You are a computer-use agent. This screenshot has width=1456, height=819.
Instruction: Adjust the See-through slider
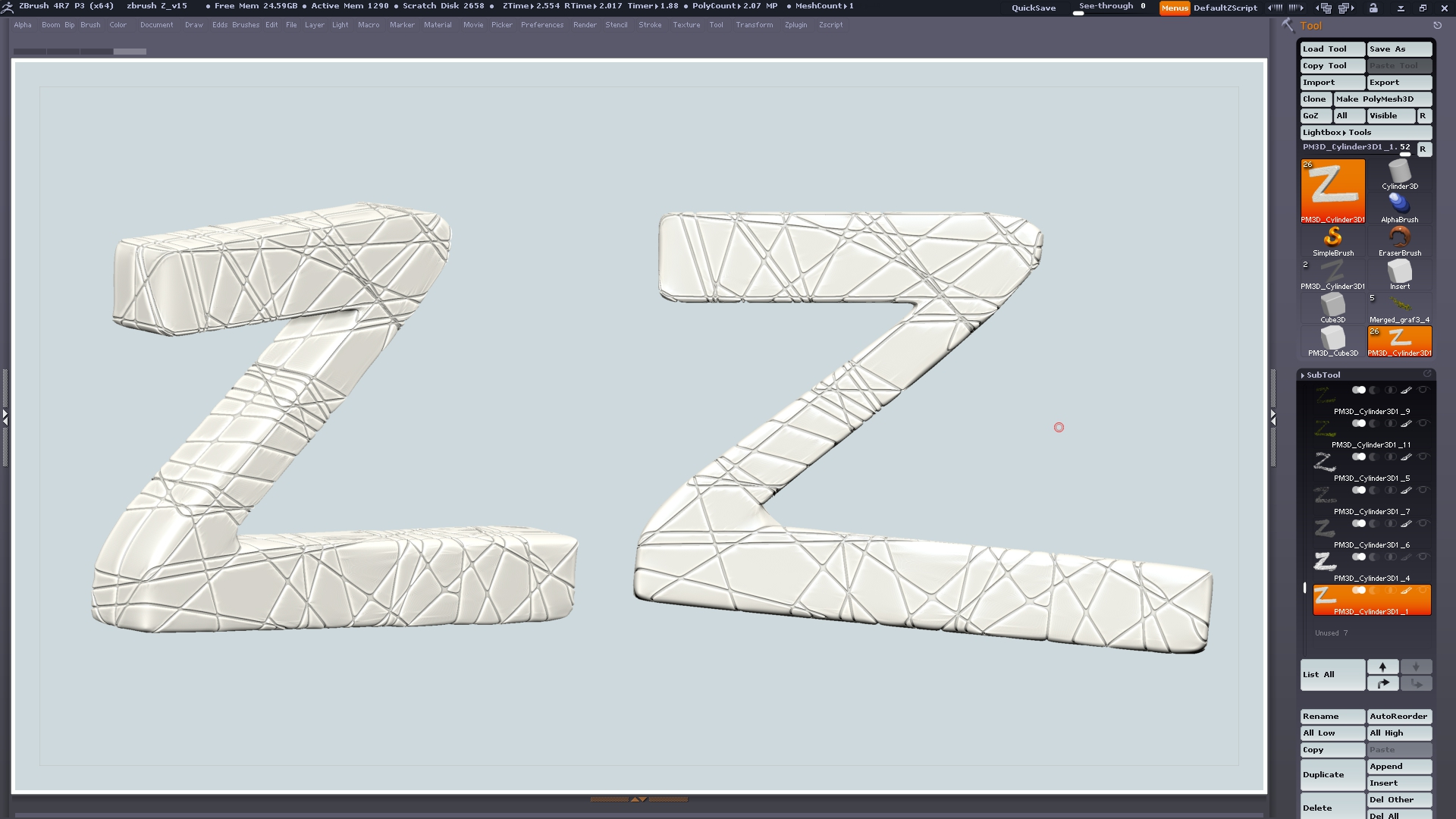pyautogui.click(x=1112, y=8)
